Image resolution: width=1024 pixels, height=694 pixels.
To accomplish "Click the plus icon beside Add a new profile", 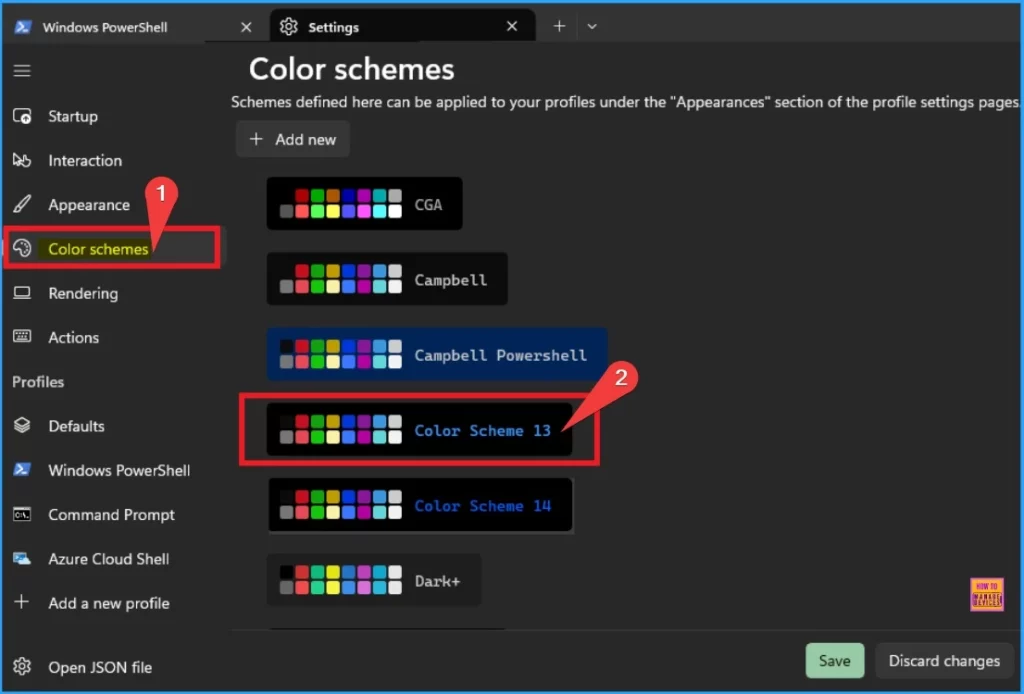I will click(22, 602).
